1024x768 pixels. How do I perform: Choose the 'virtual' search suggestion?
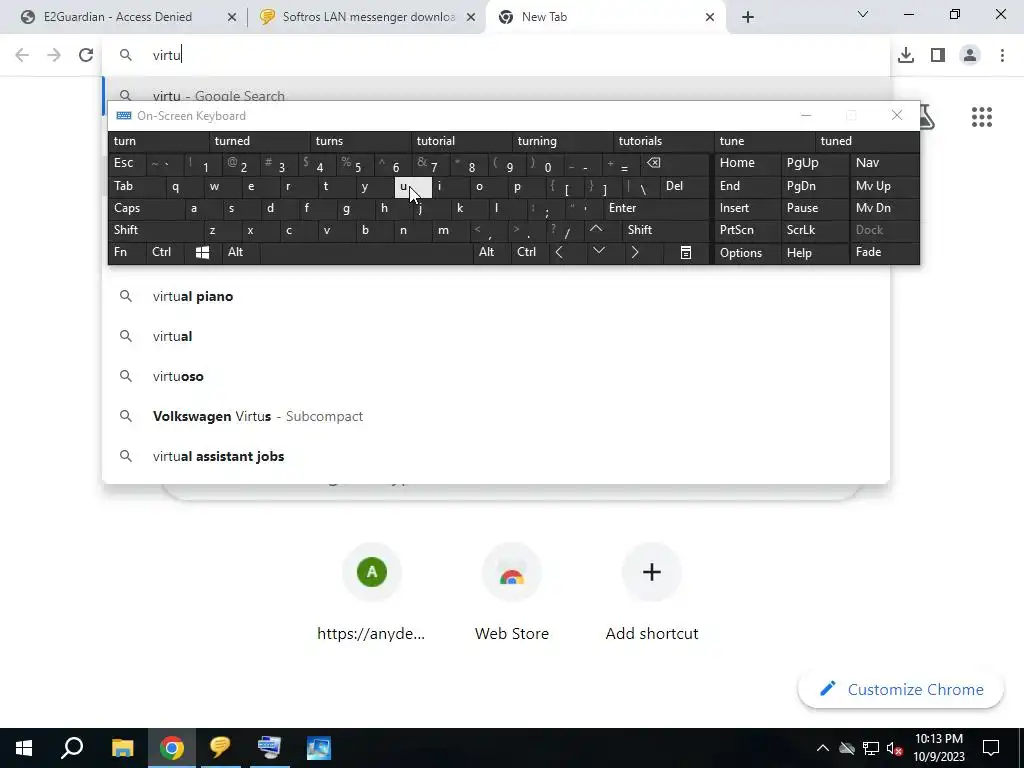496,336
